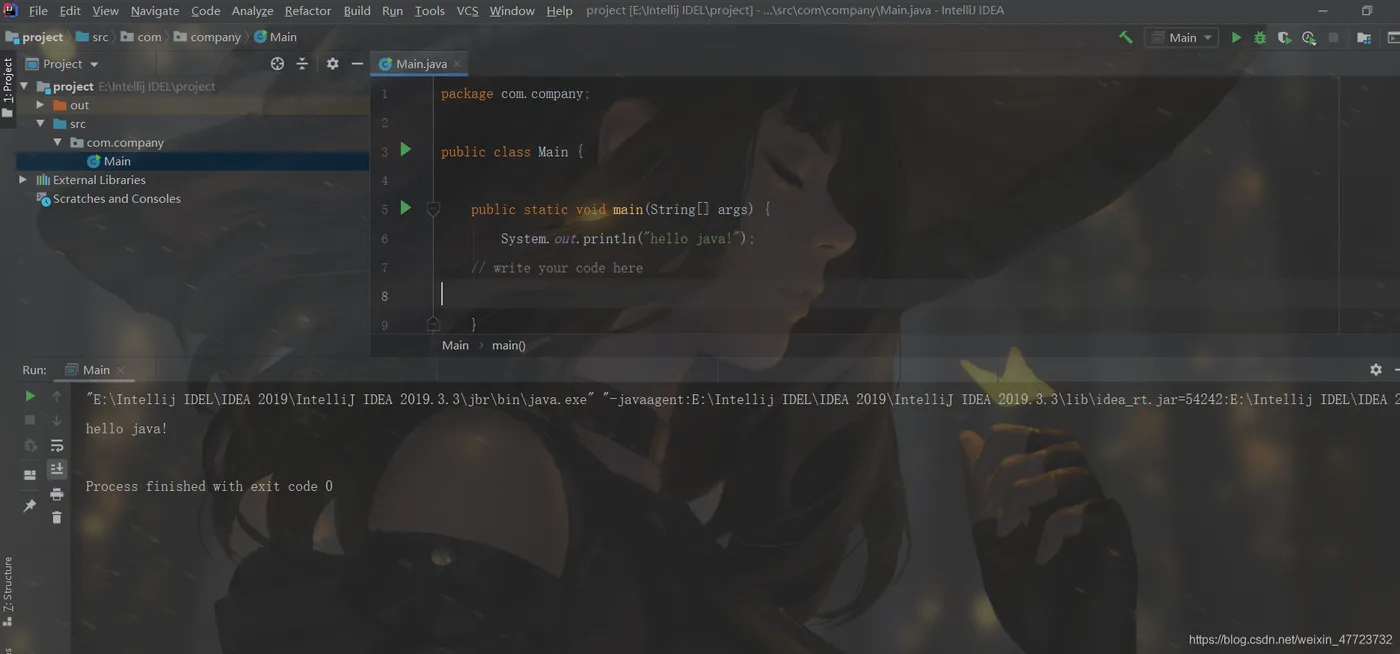Print the Run console output

[x=57, y=494]
